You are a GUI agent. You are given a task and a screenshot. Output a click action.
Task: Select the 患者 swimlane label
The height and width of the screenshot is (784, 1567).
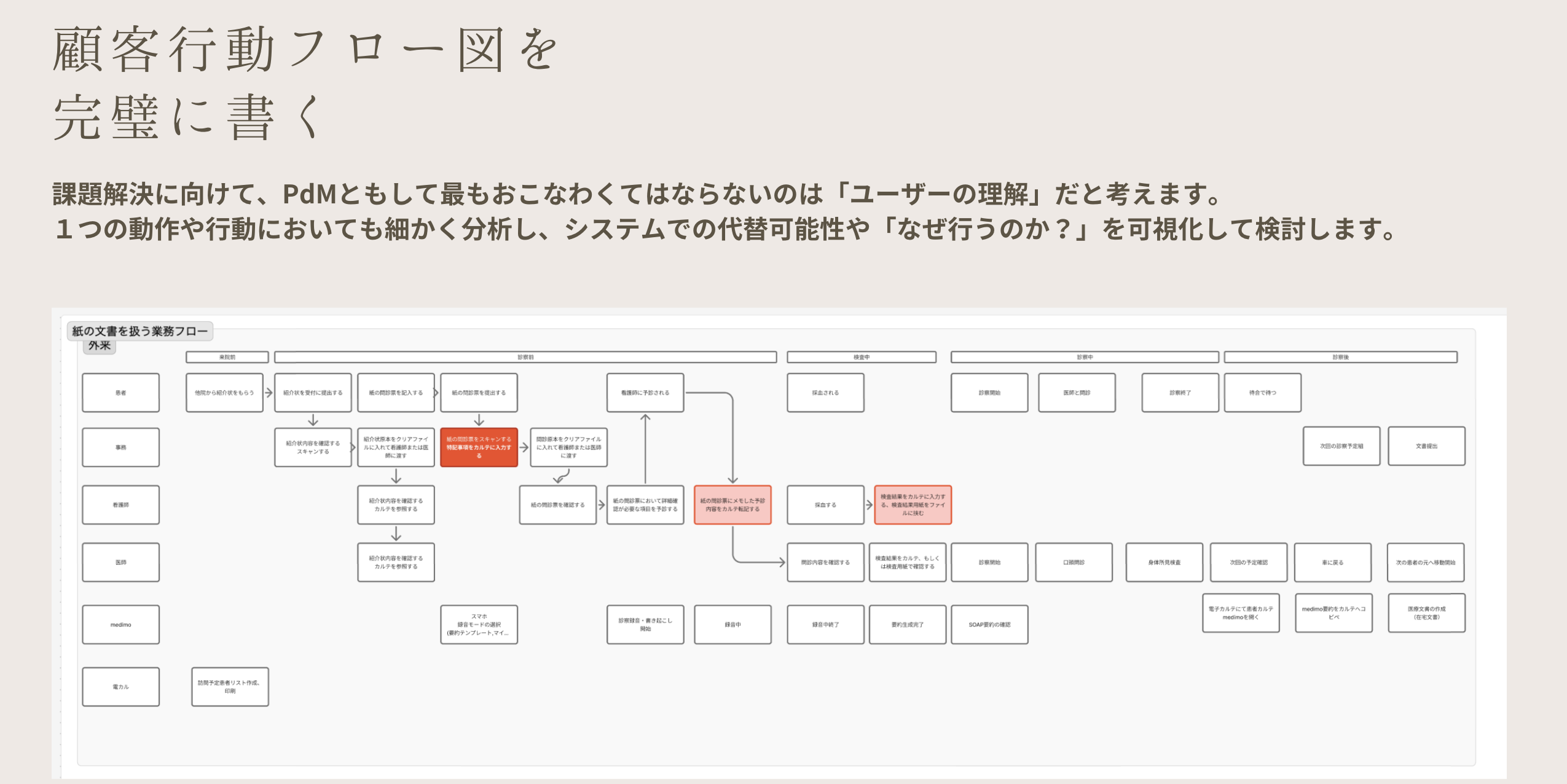point(120,392)
